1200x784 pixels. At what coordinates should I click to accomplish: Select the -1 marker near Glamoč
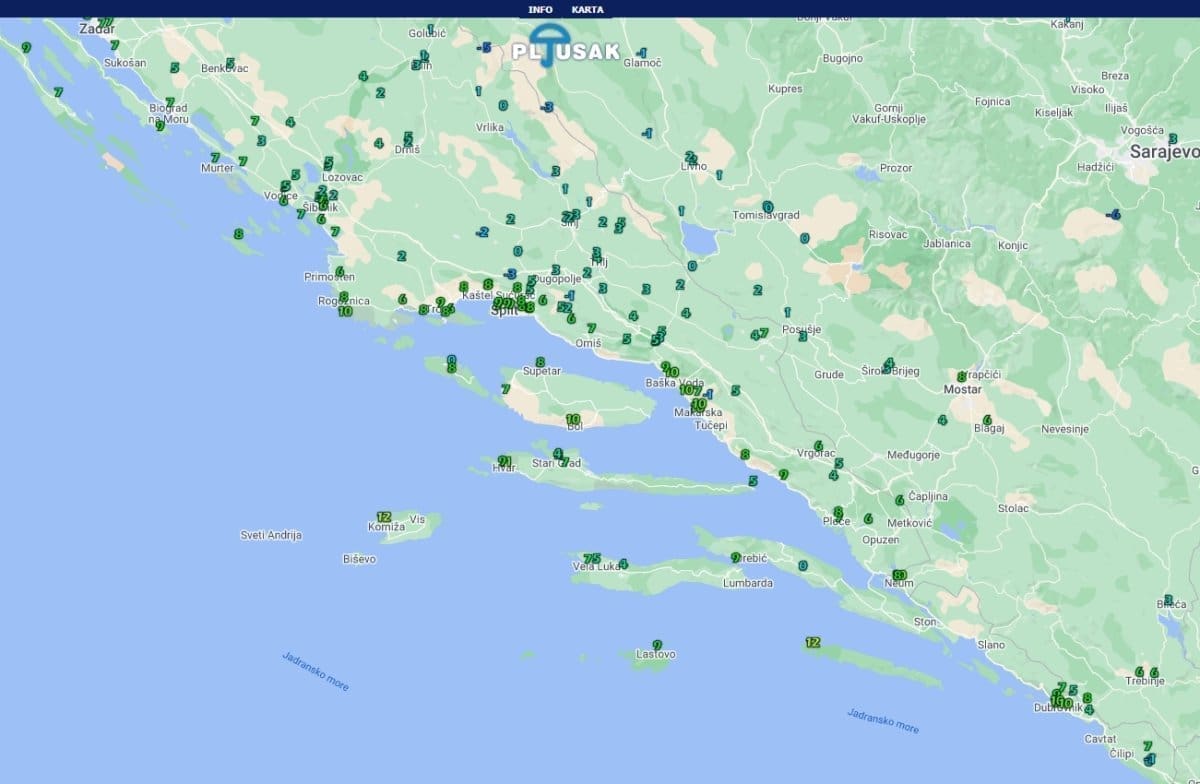click(642, 52)
